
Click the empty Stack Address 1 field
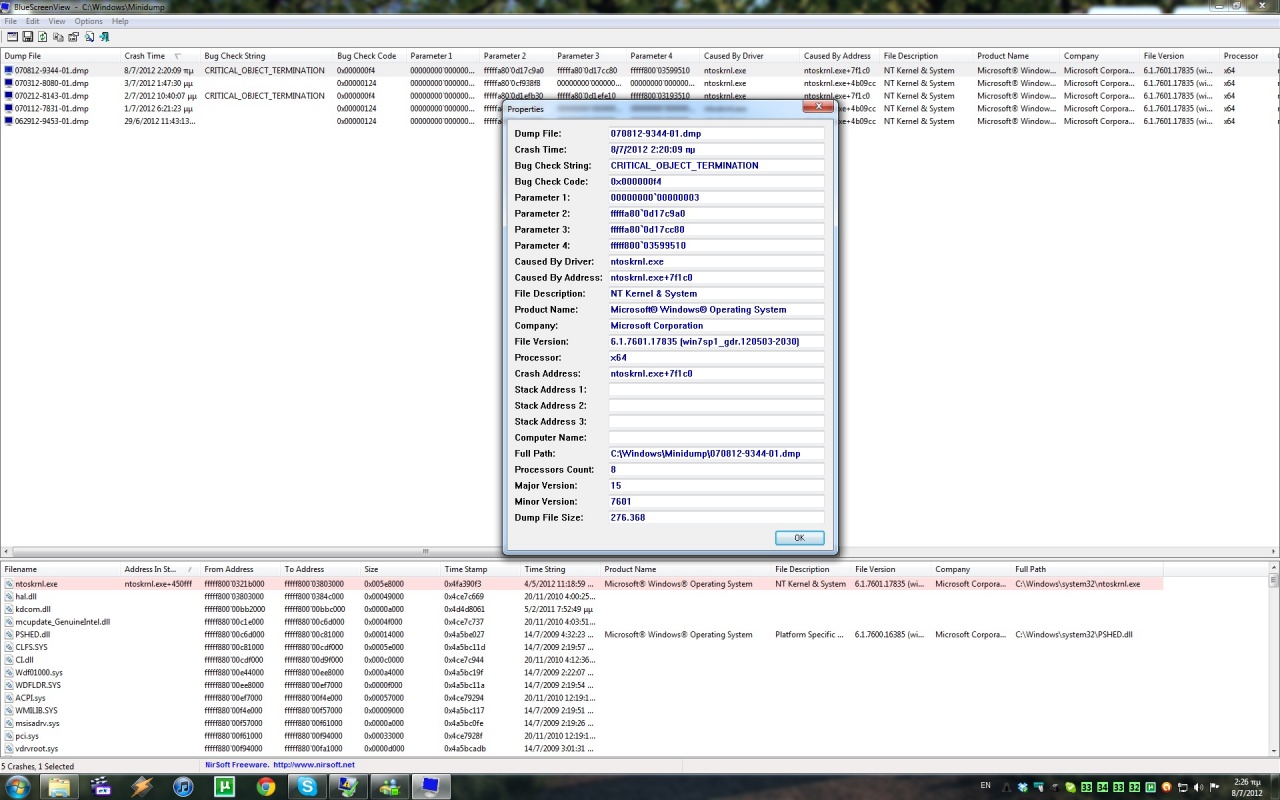[x=716, y=389]
